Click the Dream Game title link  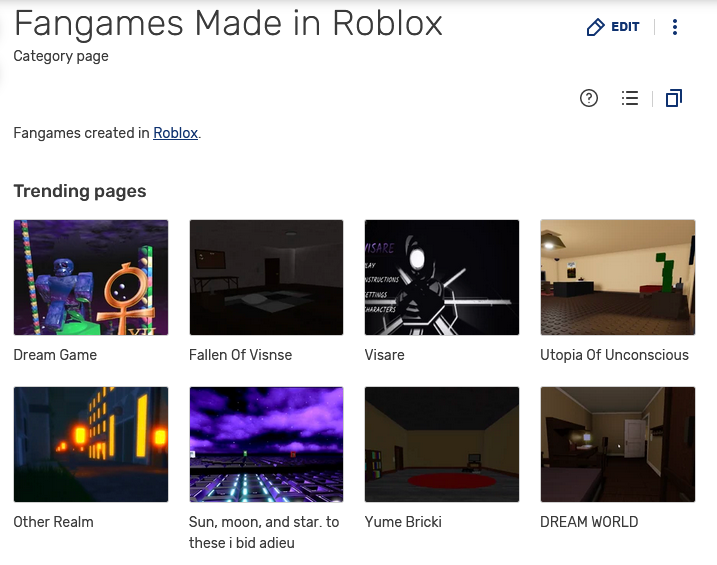pos(55,355)
